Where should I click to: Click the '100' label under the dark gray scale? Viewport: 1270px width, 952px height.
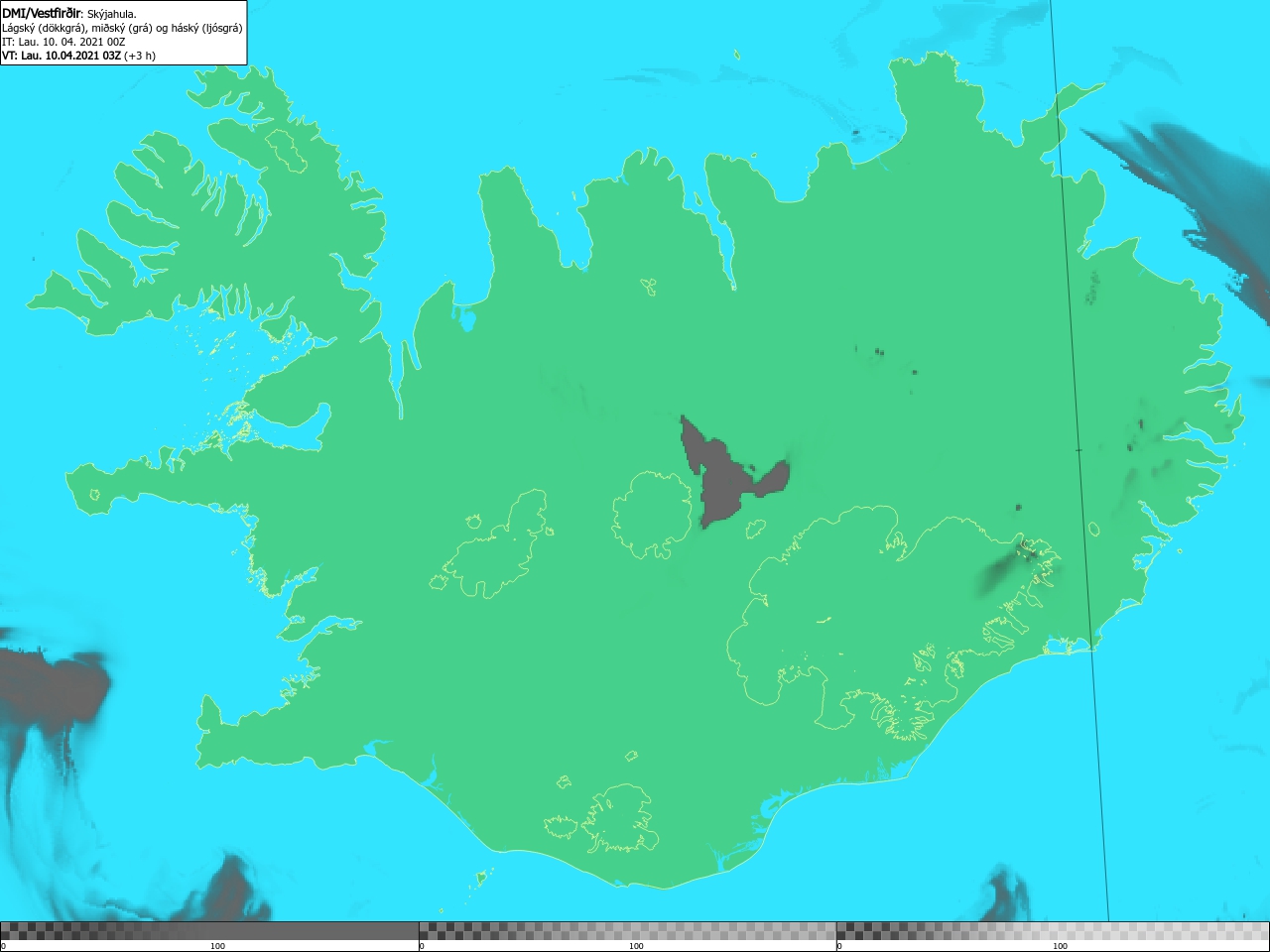click(217, 946)
